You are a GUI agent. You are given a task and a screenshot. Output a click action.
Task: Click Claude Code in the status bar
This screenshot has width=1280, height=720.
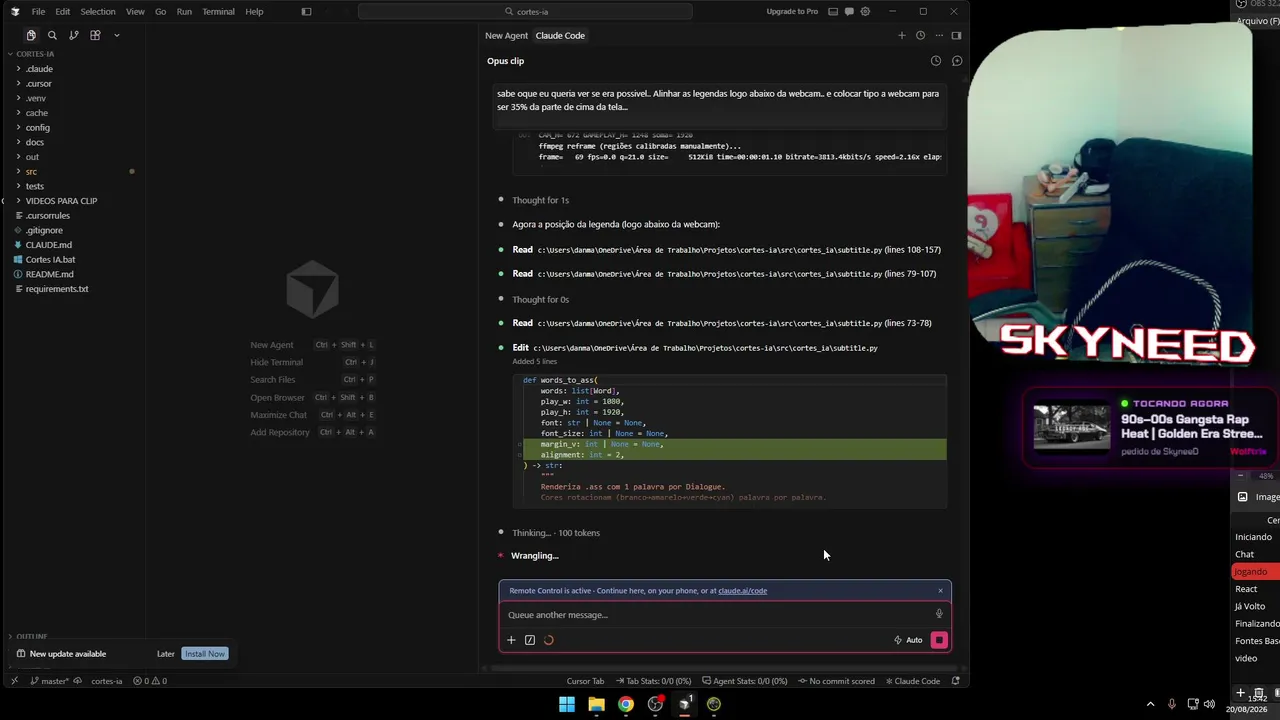[x=913, y=681]
